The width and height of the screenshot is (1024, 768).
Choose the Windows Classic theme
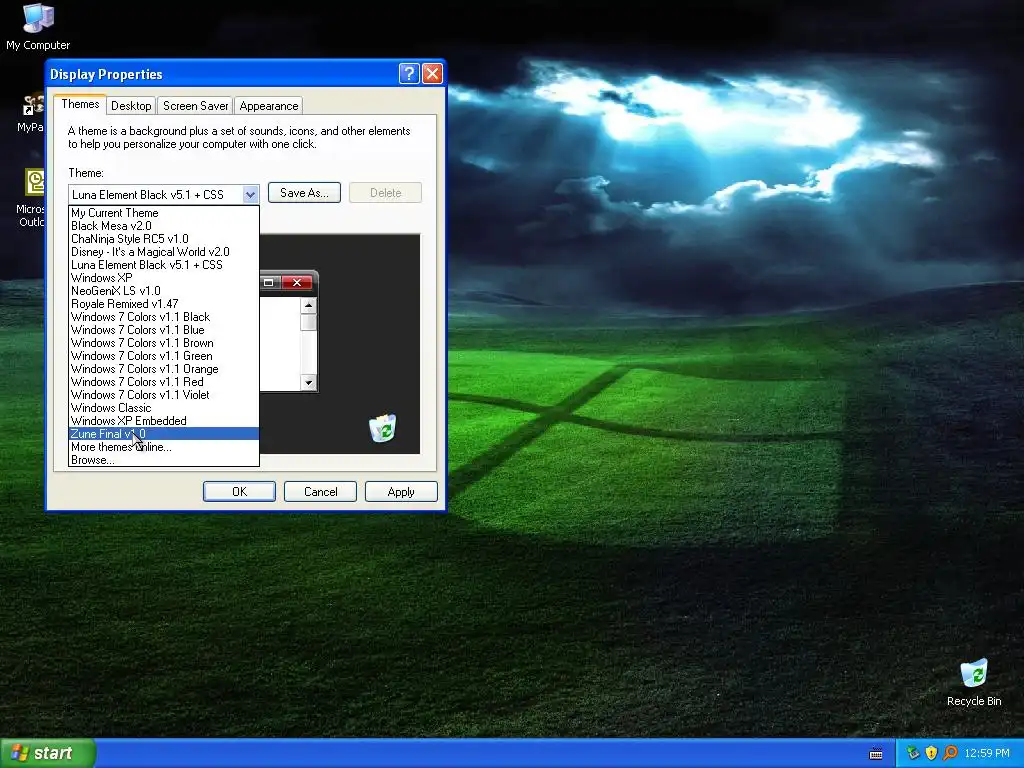pyautogui.click(x=164, y=408)
